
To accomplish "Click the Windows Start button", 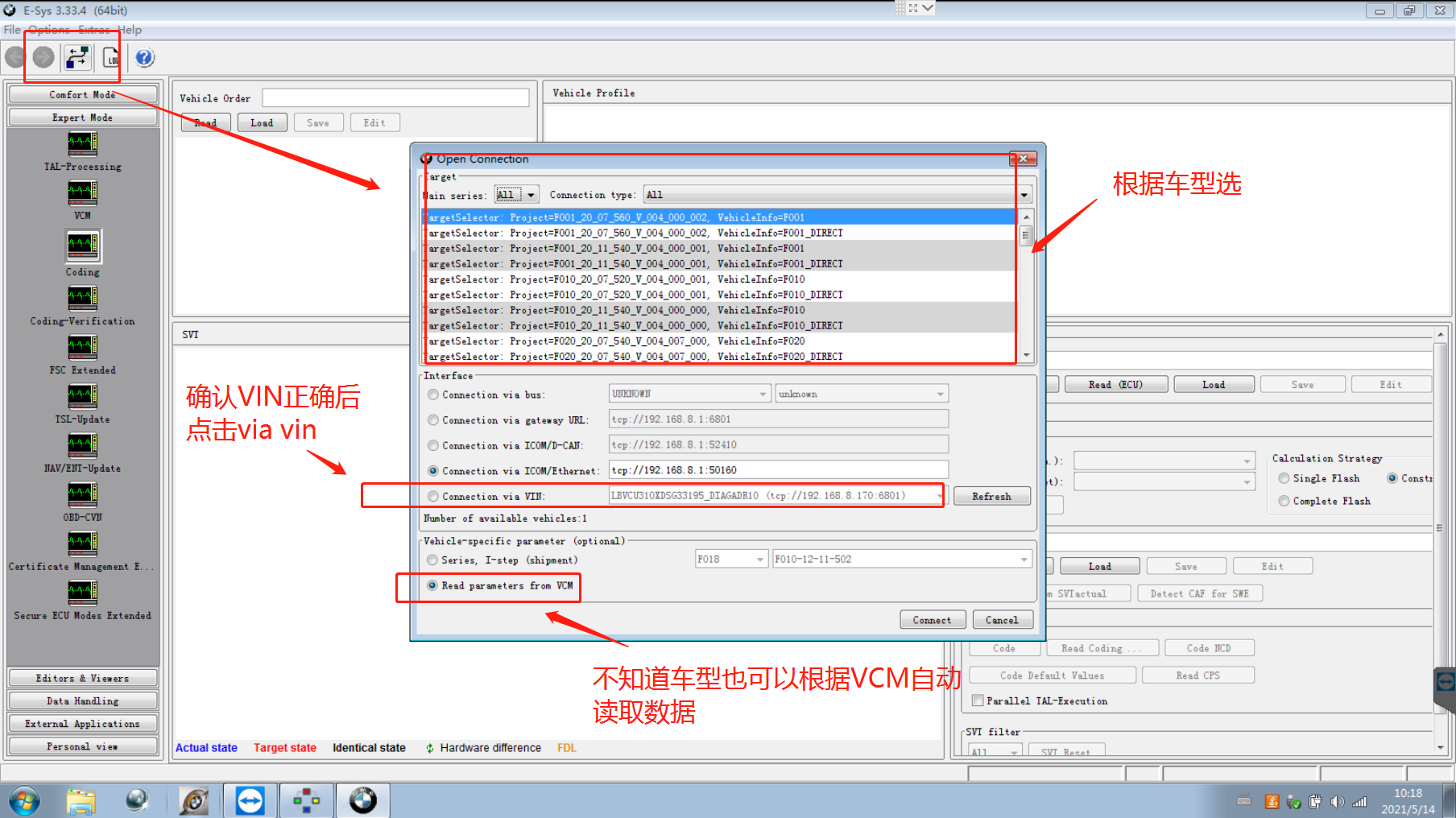I will click(x=24, y=801).
